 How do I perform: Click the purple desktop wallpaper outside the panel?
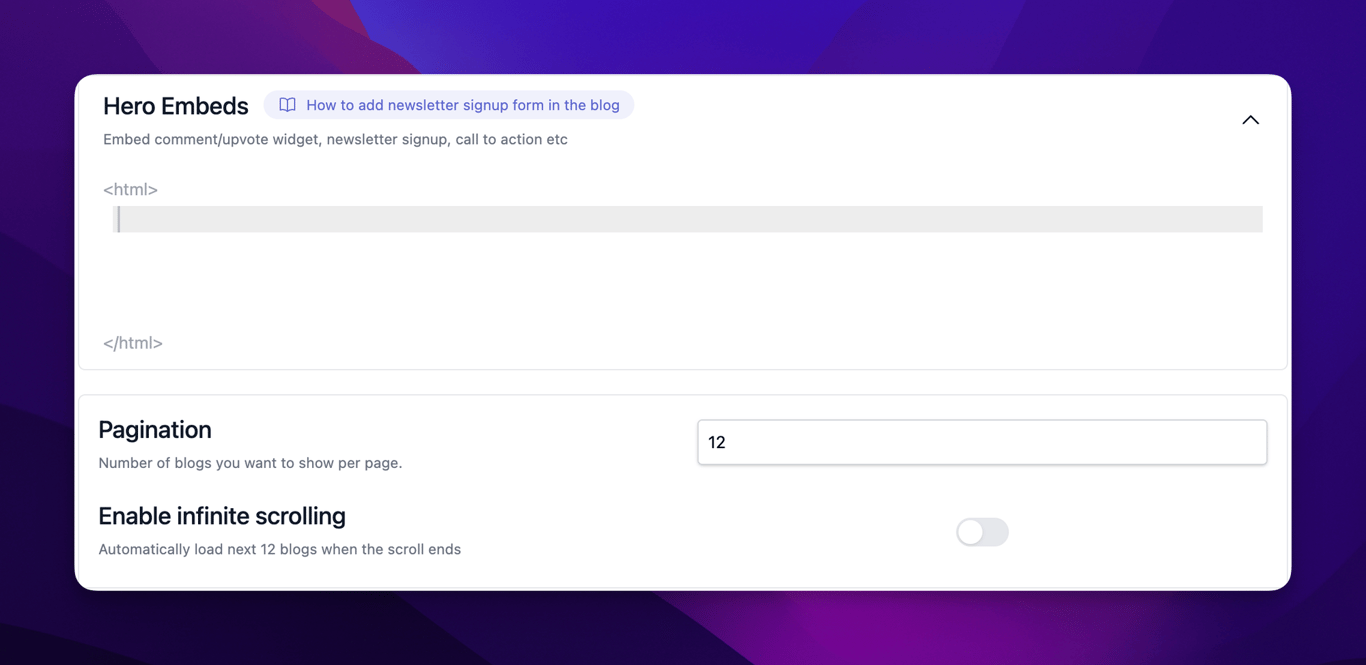(683, 630)
